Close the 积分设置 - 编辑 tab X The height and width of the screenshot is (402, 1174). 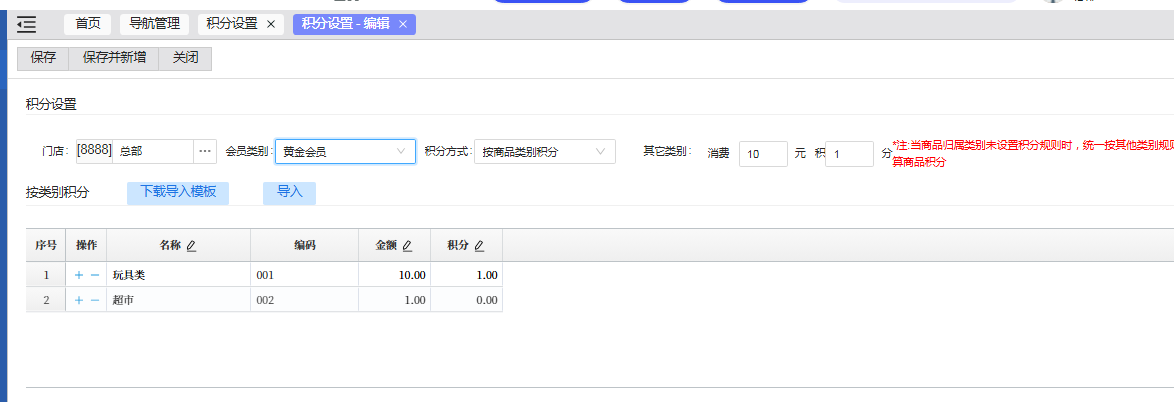click(x=403, y=25)
